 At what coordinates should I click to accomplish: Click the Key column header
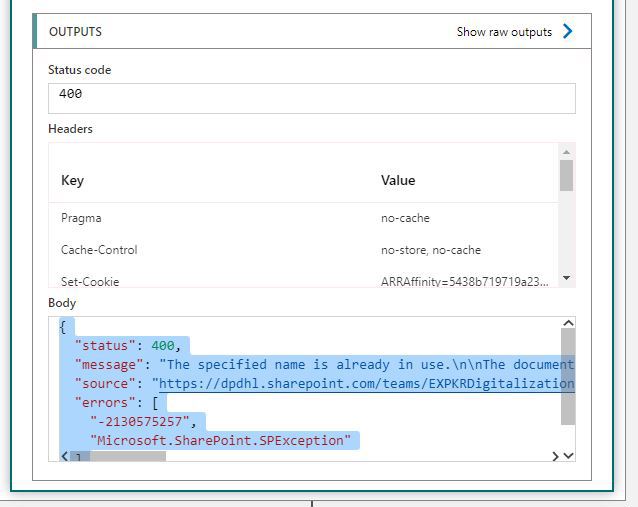(x=72, y=180)
